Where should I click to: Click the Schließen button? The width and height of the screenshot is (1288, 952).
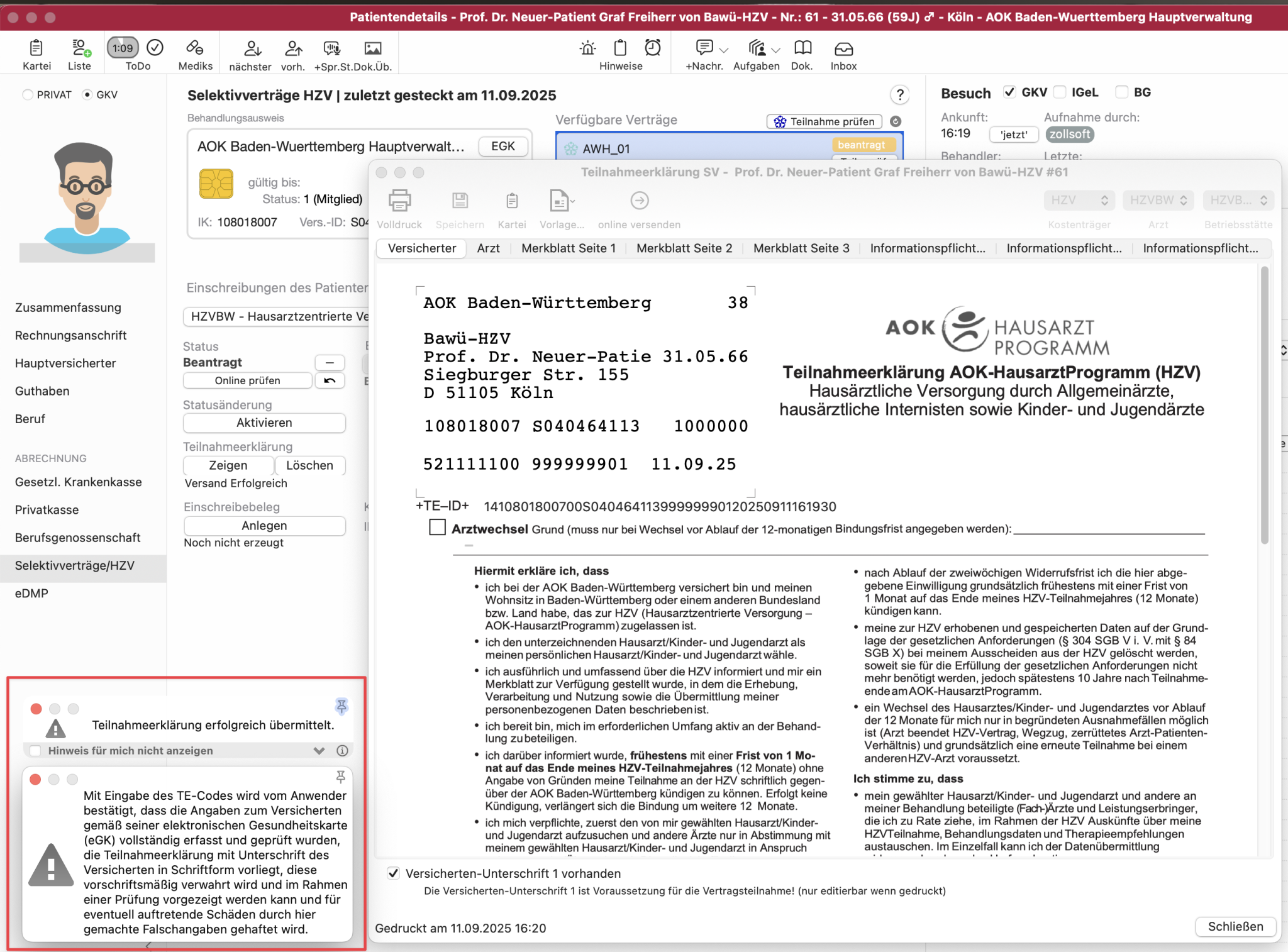[x=1235, y=926]
